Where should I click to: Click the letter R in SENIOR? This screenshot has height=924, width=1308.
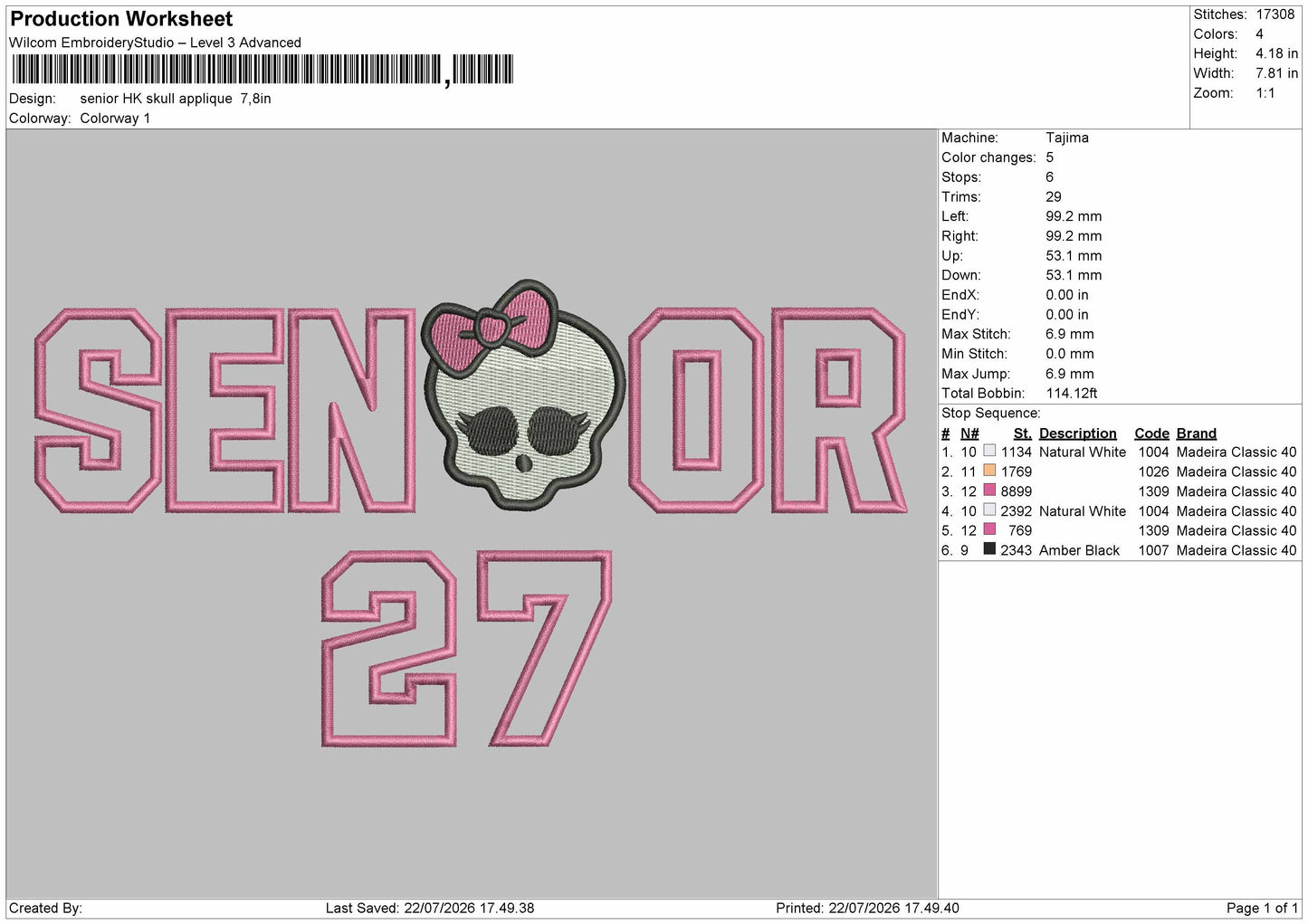(838, 411)
